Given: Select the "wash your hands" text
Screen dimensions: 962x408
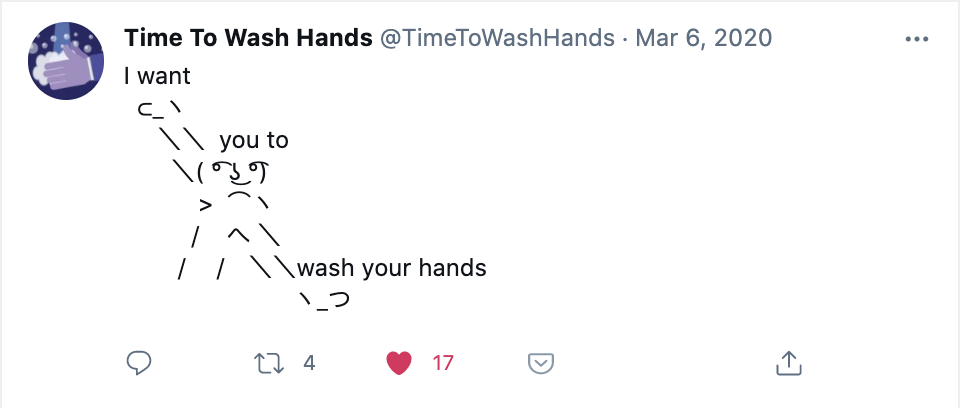Looking at the screenshot, I should pyautogui.click(x=392, y=268).
